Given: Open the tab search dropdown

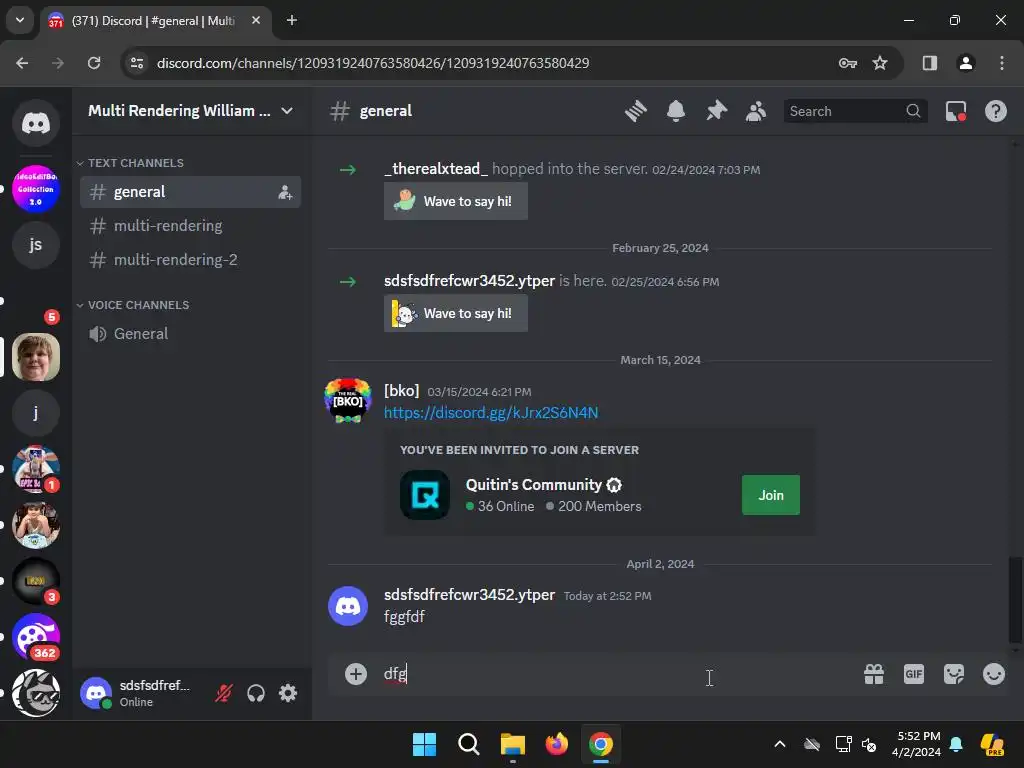Looking at the screenshot, I should pyautogui.click(x=20, y=20).
